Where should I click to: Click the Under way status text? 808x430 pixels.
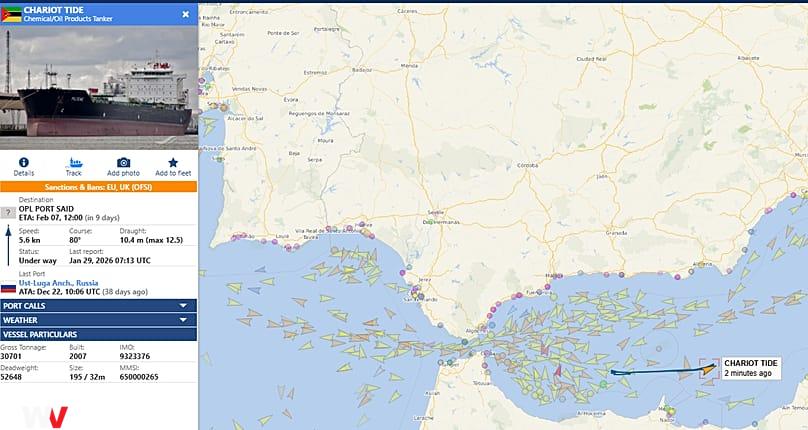(x=38, y=260)
